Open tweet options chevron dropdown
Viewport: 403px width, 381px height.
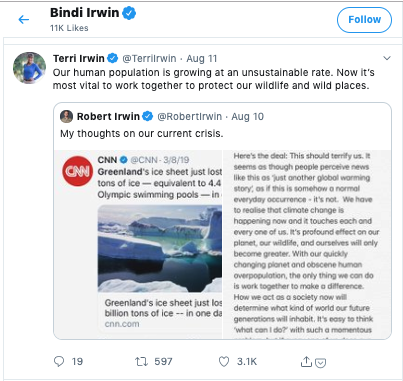coord(387,58)
